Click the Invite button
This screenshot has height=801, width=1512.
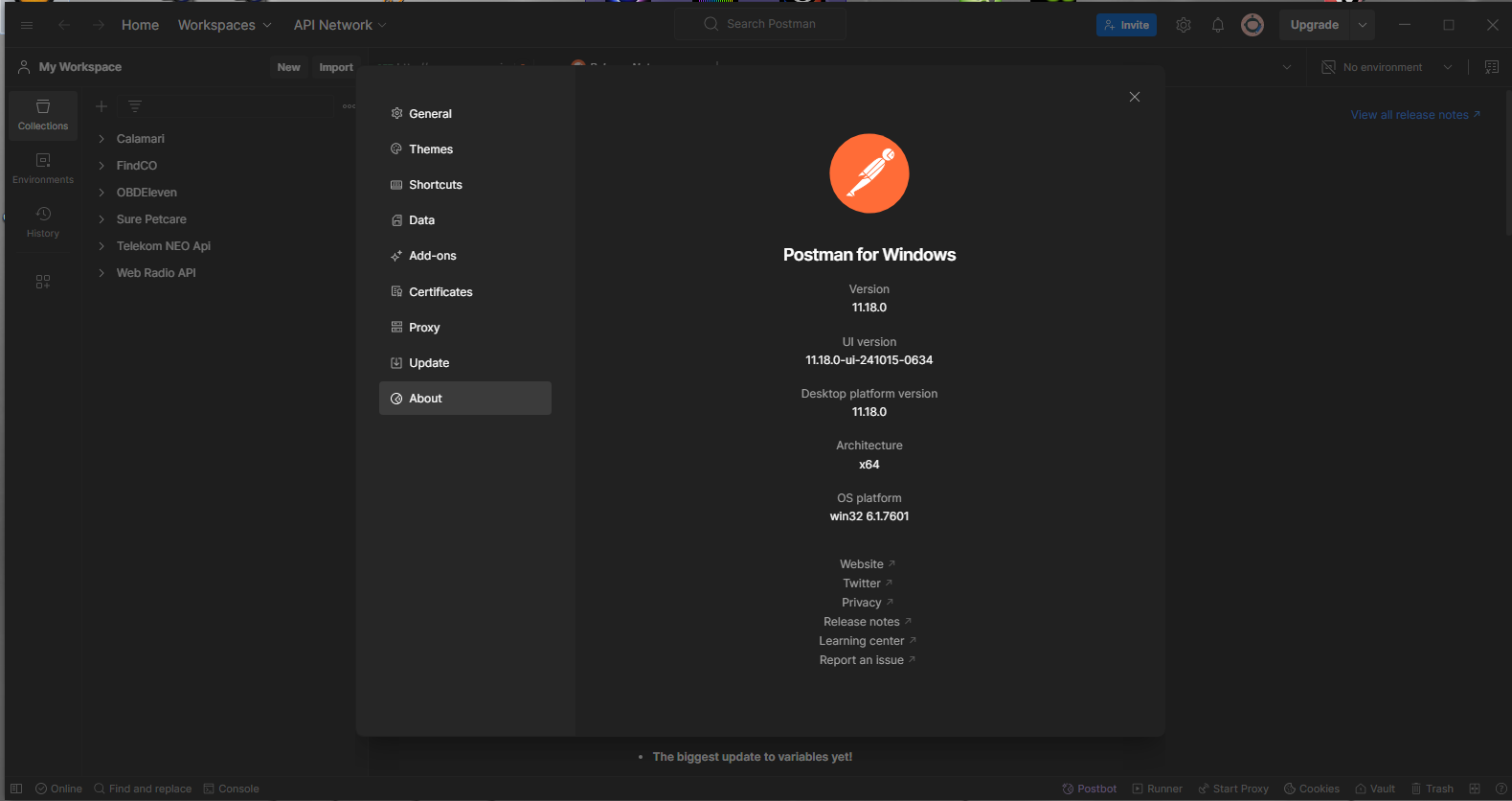pyautogui.click(x=1126, y=25)
